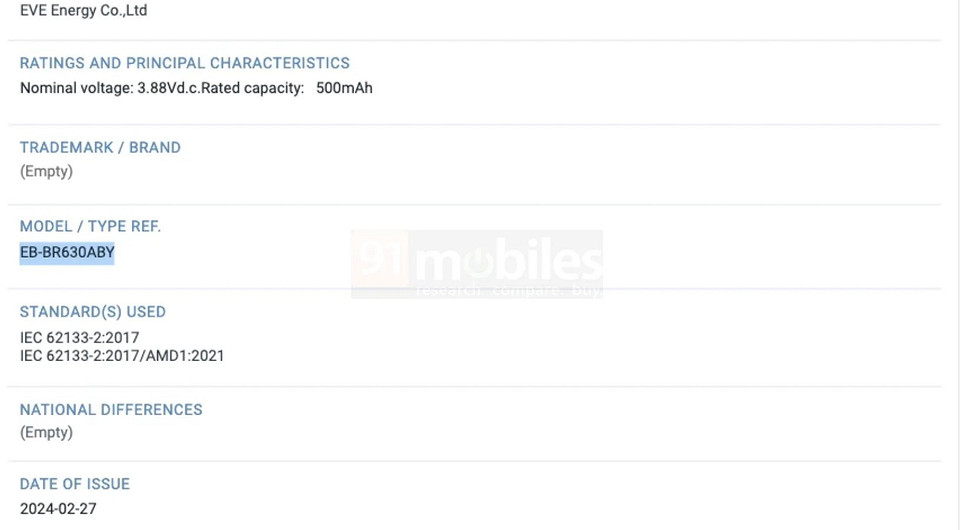
Task: Click the IEC 62133-2:2017 standard line
Action: pyautogui.click(x=80, y=338)
